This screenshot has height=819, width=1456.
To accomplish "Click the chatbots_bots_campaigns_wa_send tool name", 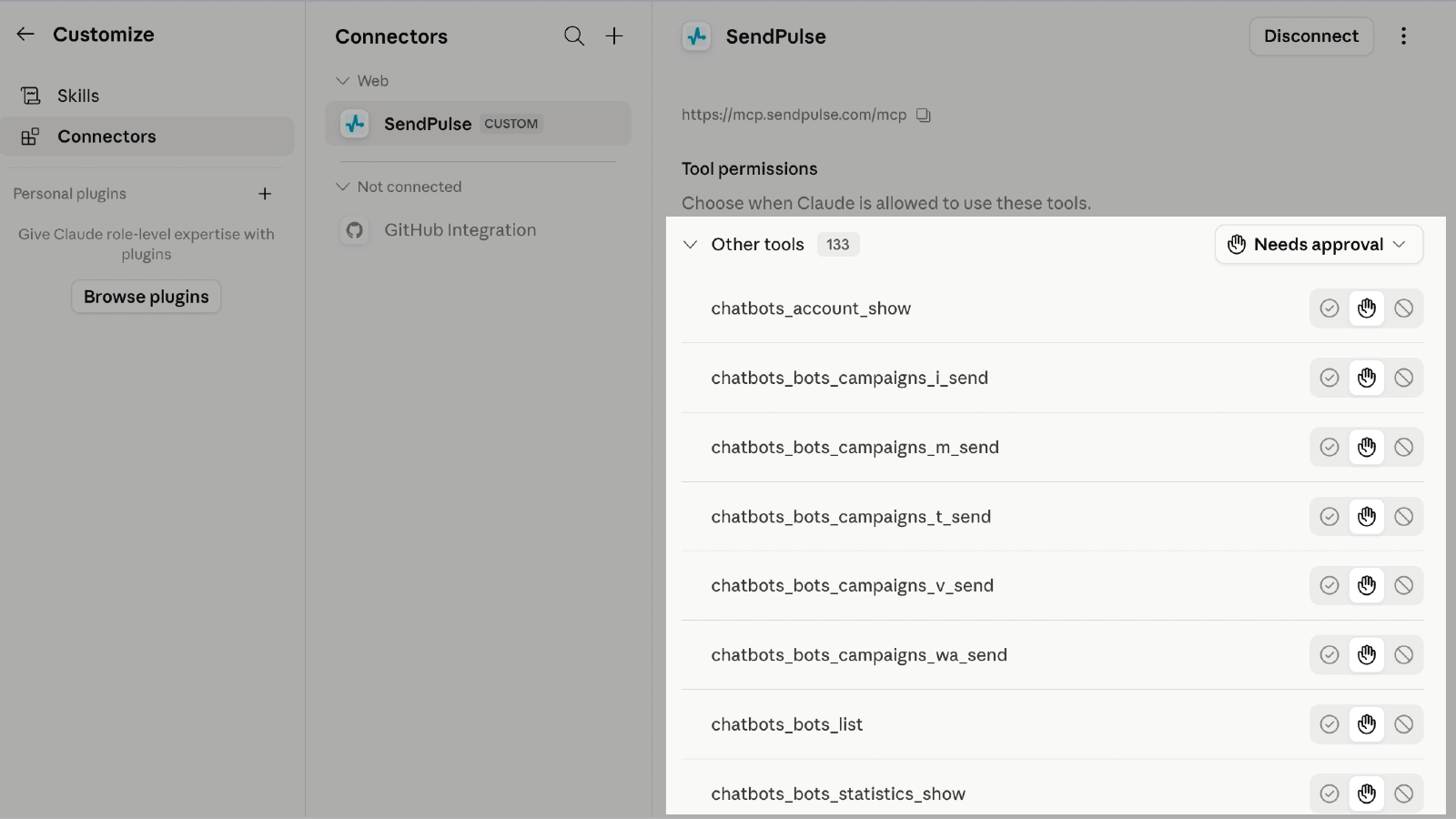I will [859, 655].
